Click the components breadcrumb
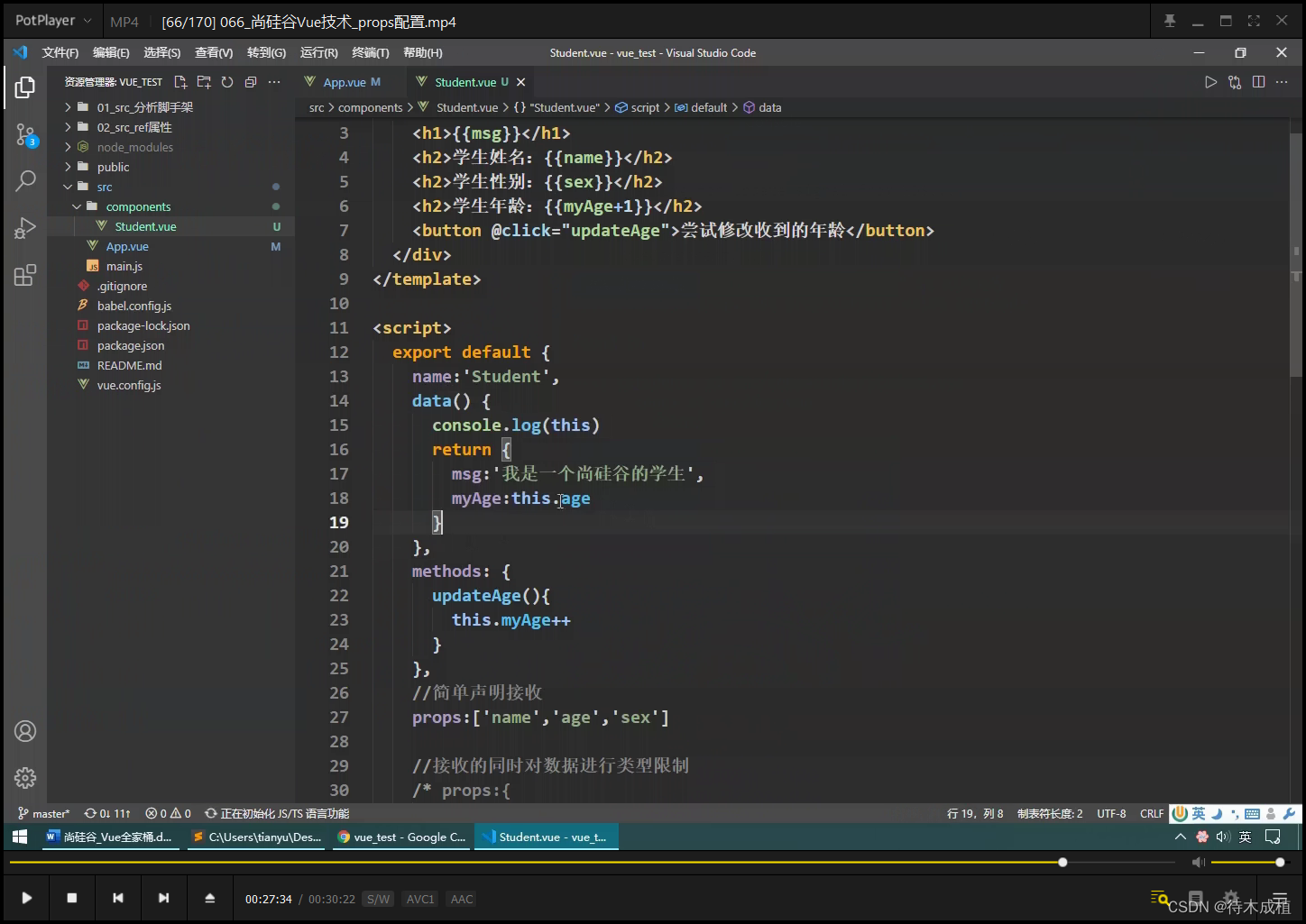This screenshot has width=1306, height=924. tap(371, 107)
